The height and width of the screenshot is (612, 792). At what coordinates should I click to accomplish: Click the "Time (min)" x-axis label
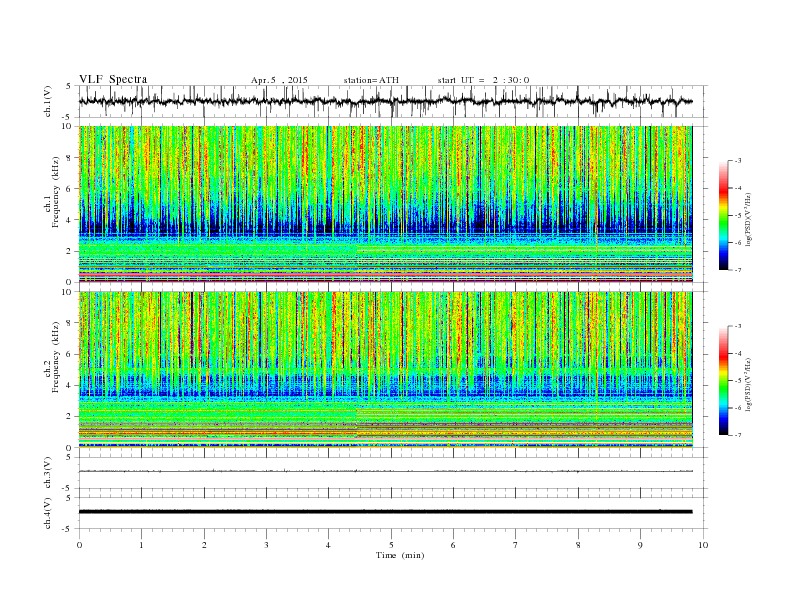tap(400, 555)
